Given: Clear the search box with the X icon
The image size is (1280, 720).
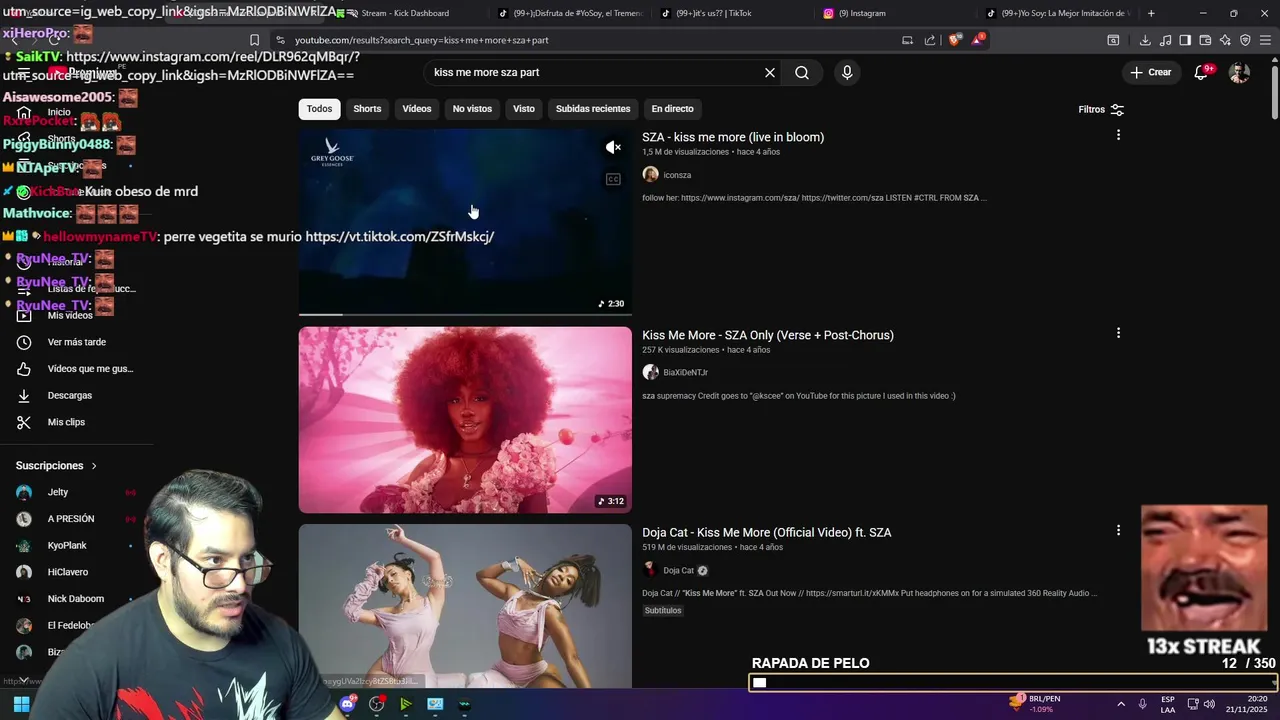Looking at the screenshot, I should pos(770,73).
